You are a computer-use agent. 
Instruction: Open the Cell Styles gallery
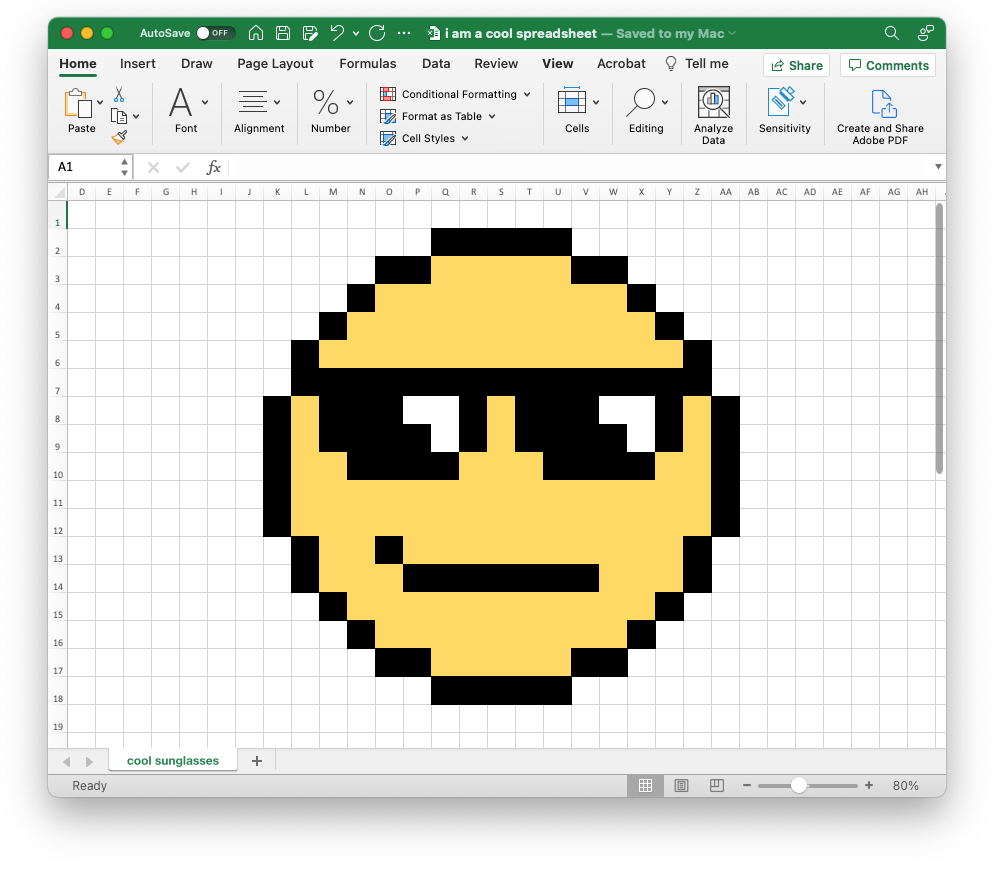425,138
